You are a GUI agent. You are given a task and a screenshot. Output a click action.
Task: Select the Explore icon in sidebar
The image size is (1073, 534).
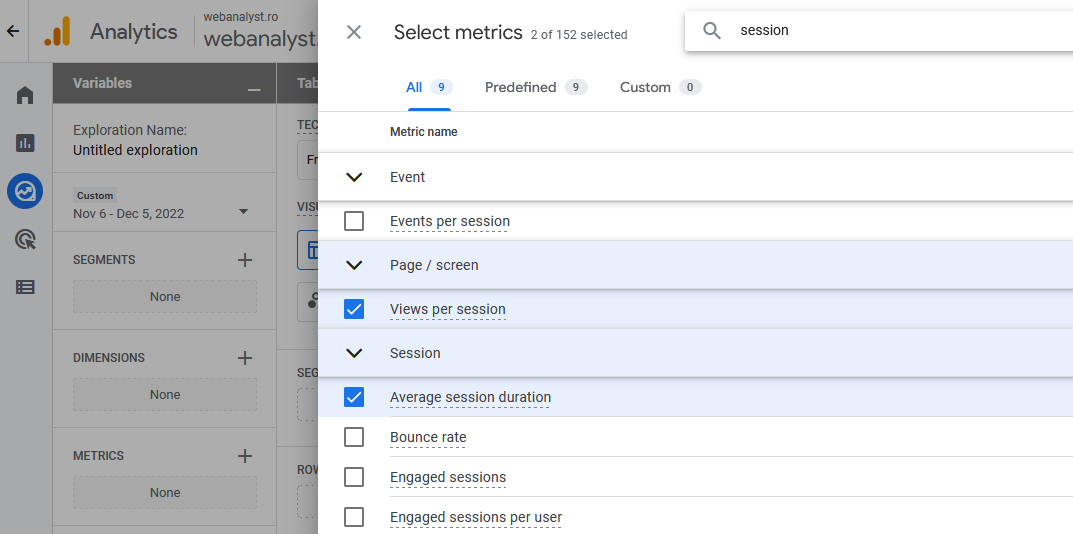pos(25,191)
